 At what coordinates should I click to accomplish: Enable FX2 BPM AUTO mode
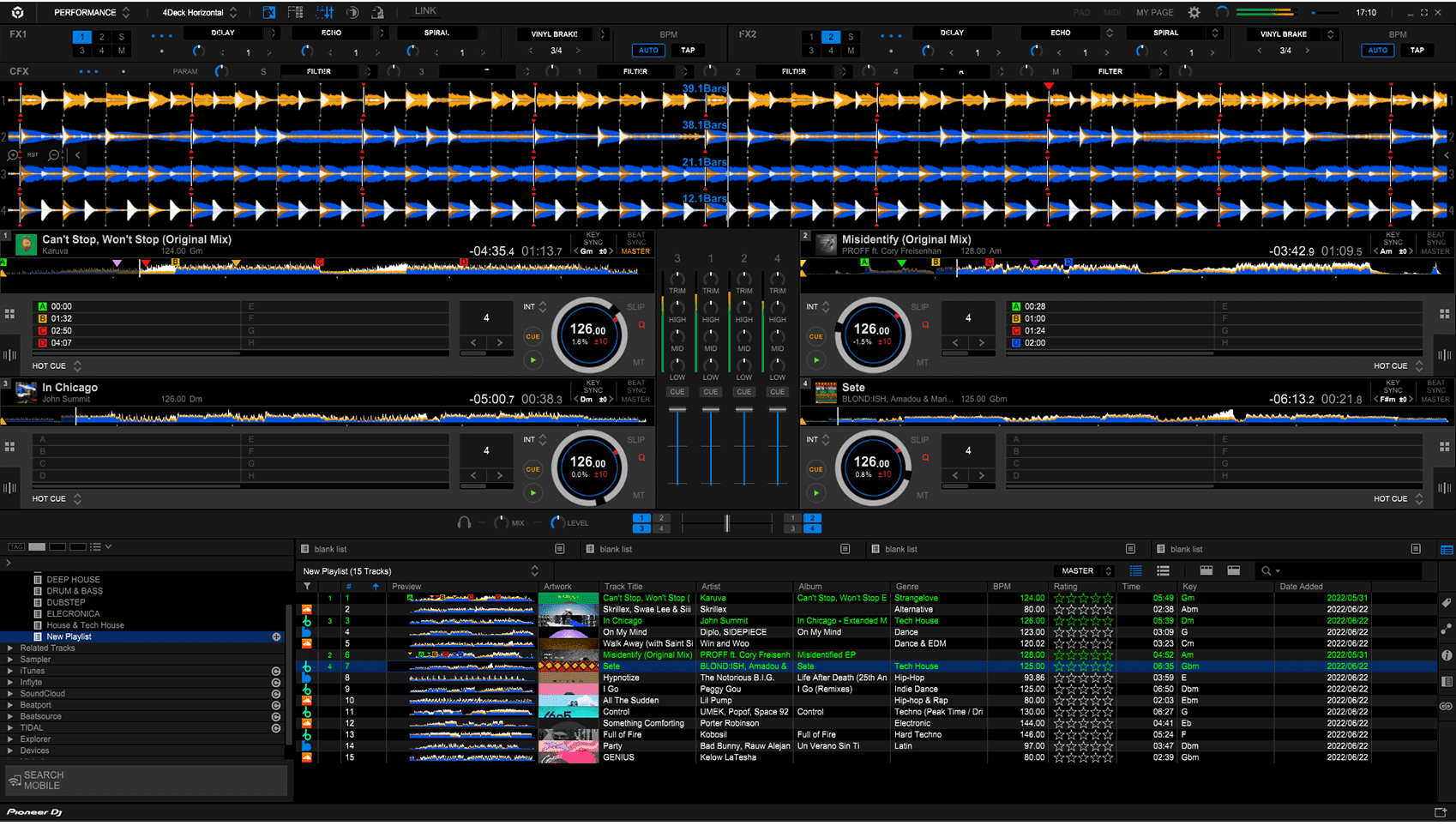(1377, 50)
